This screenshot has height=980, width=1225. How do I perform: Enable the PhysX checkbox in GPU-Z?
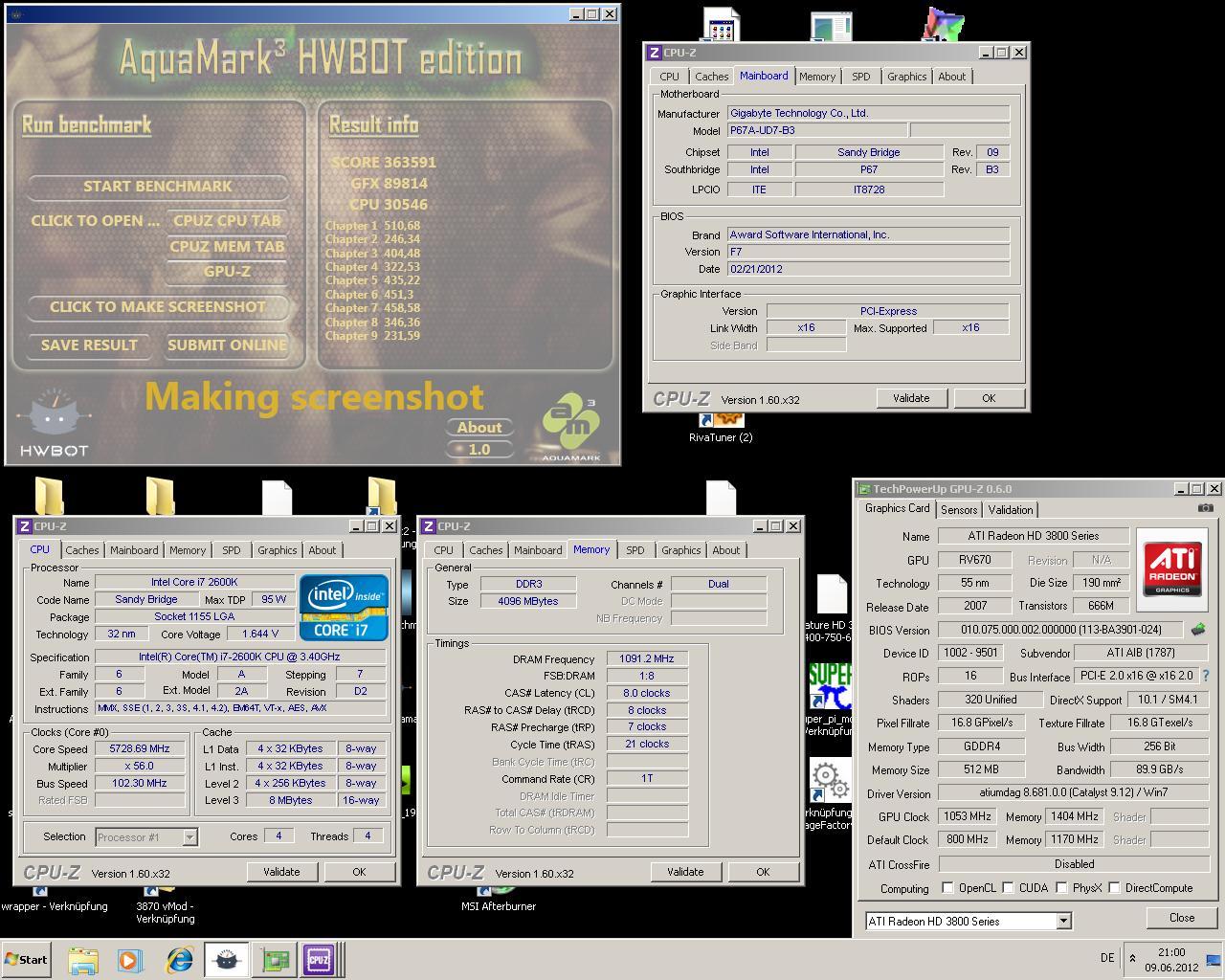(x=1061, y=888)
